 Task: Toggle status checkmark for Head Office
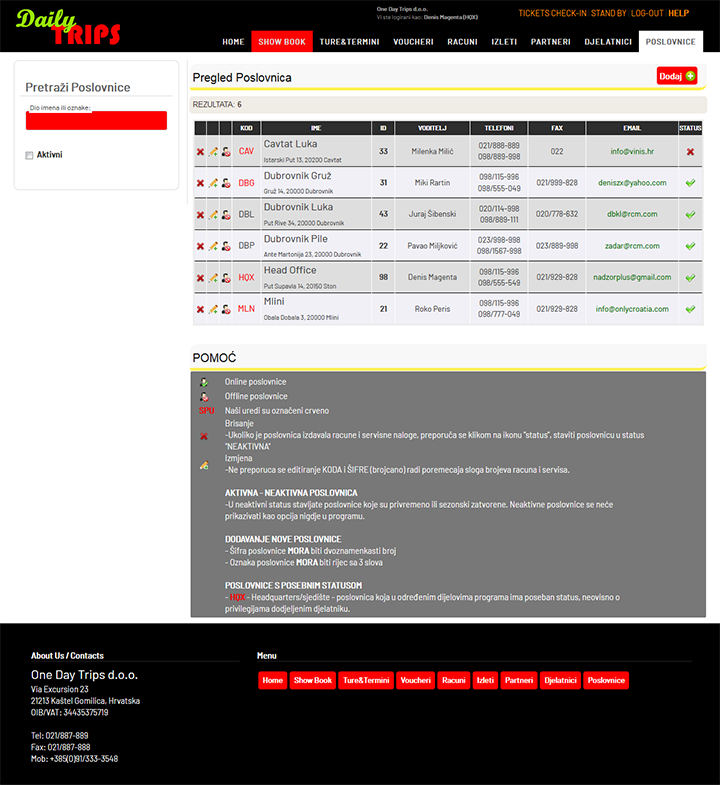(x=690, y=278)
